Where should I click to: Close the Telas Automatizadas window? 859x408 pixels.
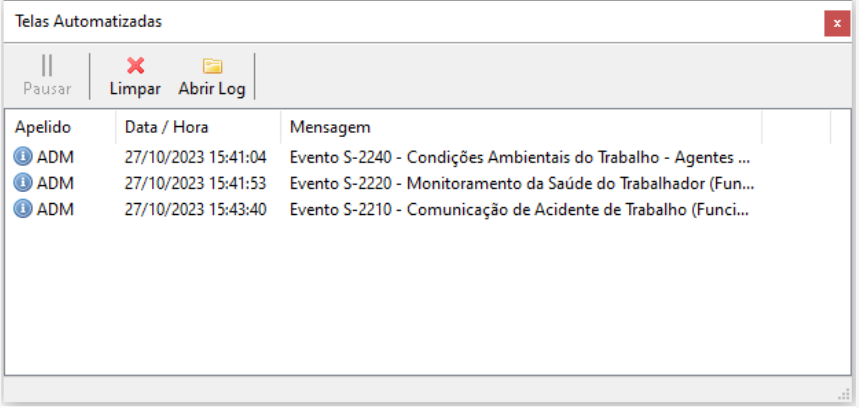tap(837, 24)
